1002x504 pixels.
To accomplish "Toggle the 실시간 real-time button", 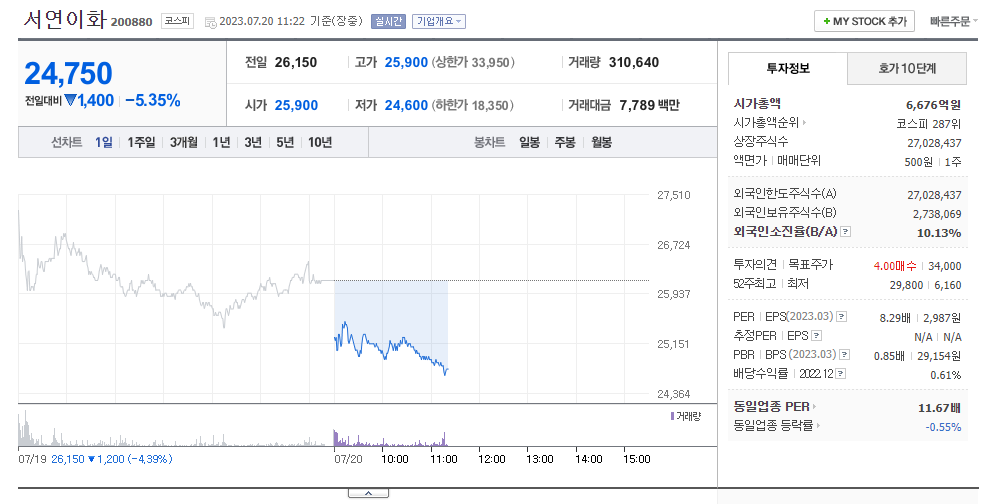I will [x=388, y=21].
